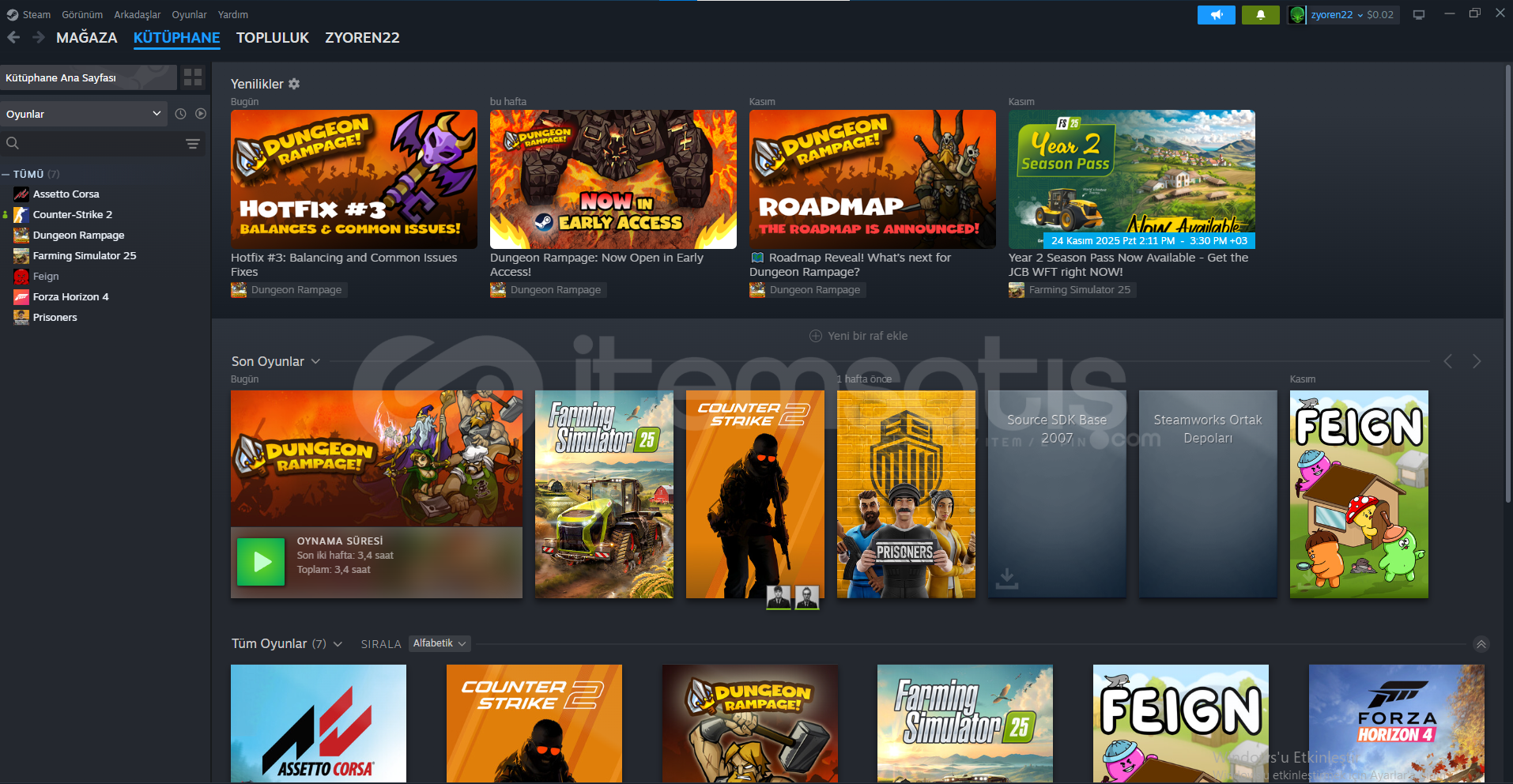Click the Forza Horizon 4 sidebar icon
Image resolution: width=1513 pixels, height=784 pixels.
(x=21, y=297)
